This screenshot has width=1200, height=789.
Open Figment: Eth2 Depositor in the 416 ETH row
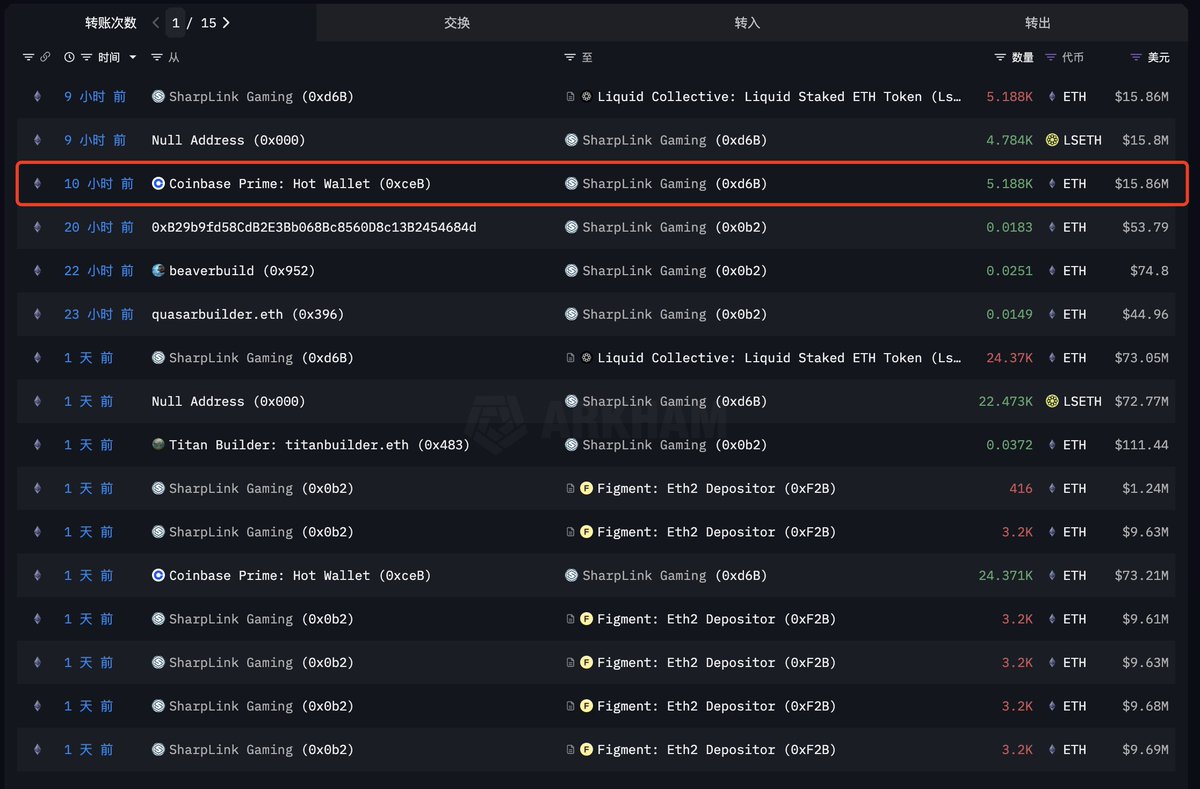tap(716, 488)
